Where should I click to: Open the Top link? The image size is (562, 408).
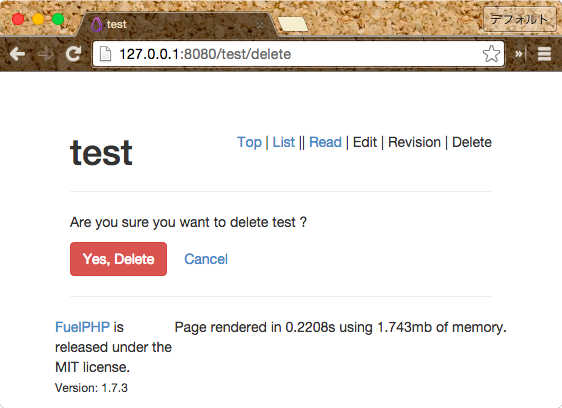tap(249, 142)
